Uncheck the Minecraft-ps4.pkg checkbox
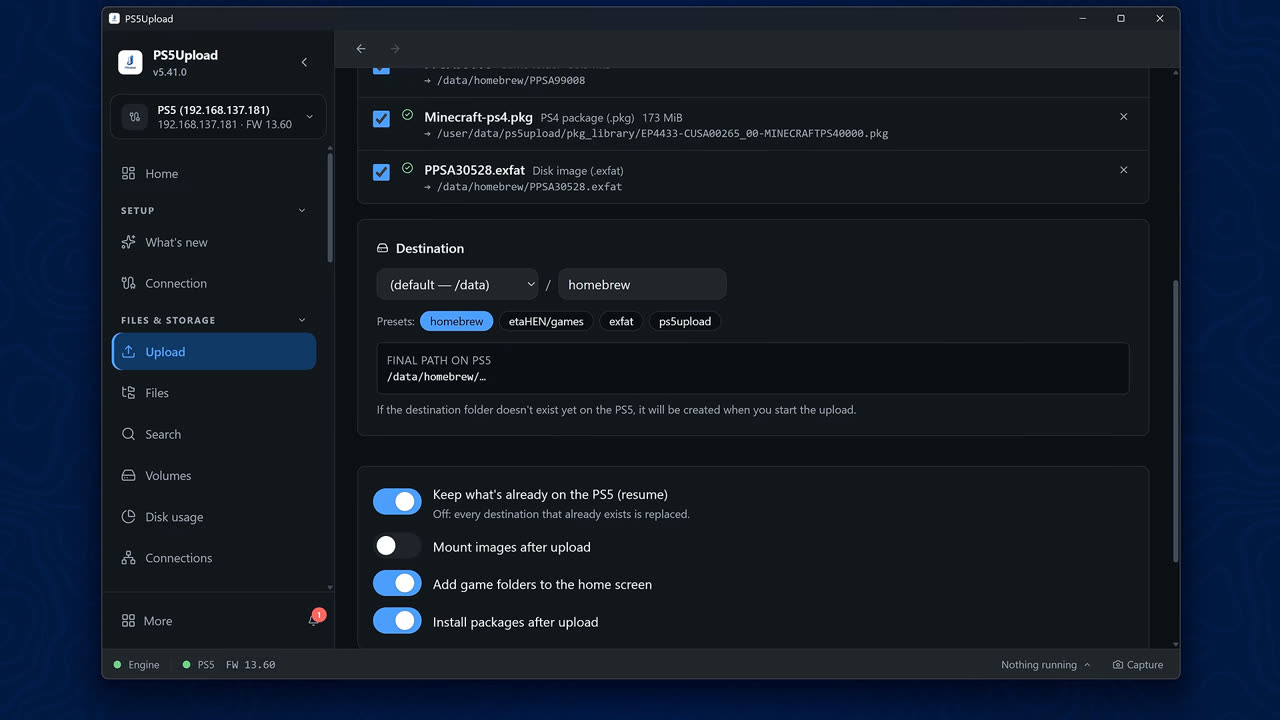The height and width of the screenshot is (720, 1280). (381, 119)
